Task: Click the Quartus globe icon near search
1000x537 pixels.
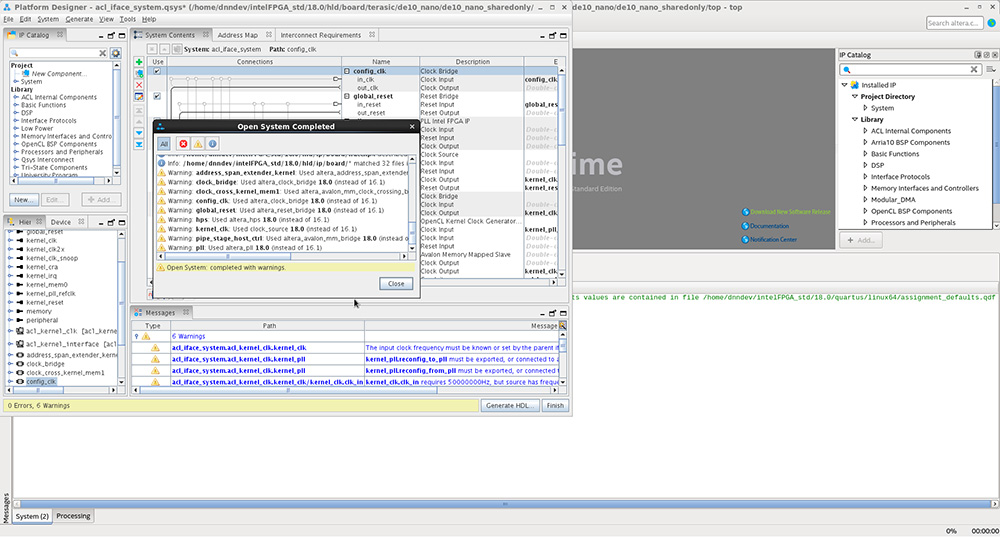Action: [x=992, y=23]
